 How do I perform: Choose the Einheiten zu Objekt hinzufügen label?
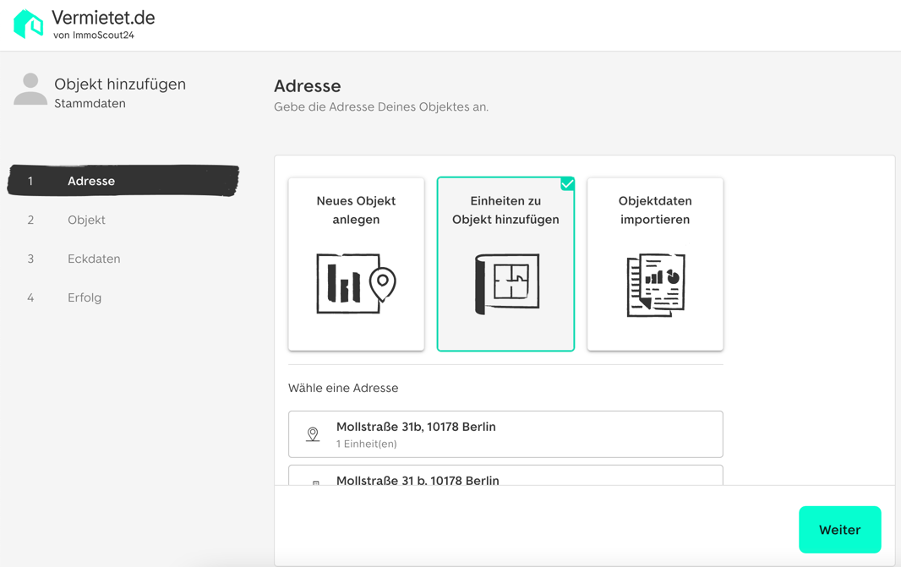[x=506, y=210]
